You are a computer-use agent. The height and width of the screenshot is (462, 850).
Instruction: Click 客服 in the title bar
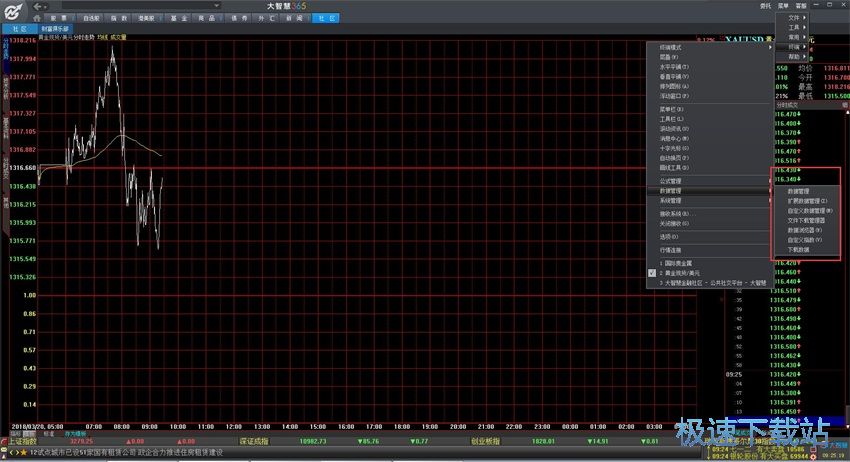[801, 6]
